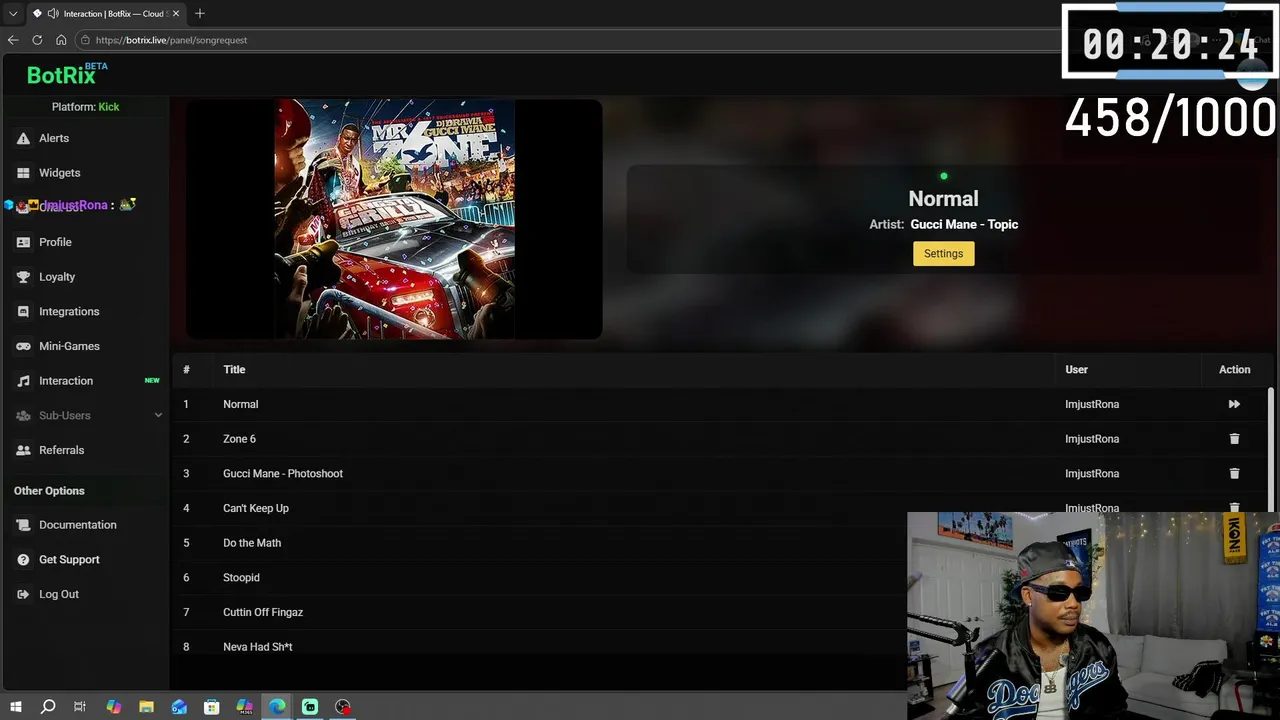Open the Mini-Games menu label
Image resolution: width=1280 pixels, height=720 pixels.
click(x=69, y=346)
